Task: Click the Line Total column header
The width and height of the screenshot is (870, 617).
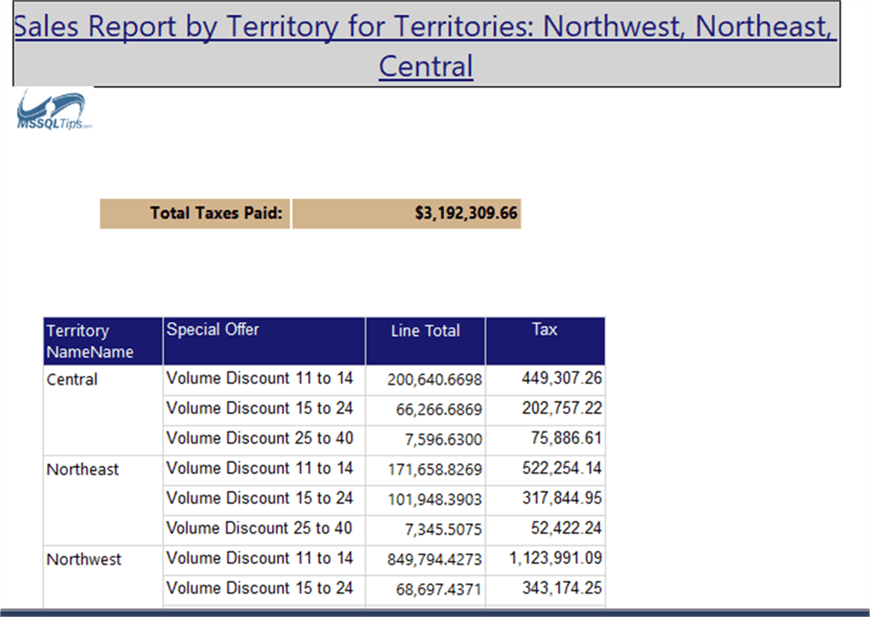Action: click(426, 341)
